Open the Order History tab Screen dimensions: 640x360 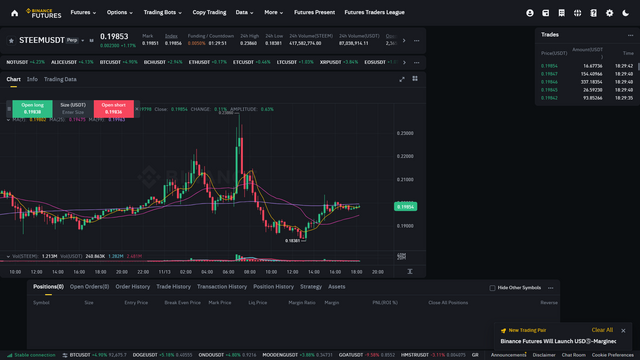click(133, 287)
